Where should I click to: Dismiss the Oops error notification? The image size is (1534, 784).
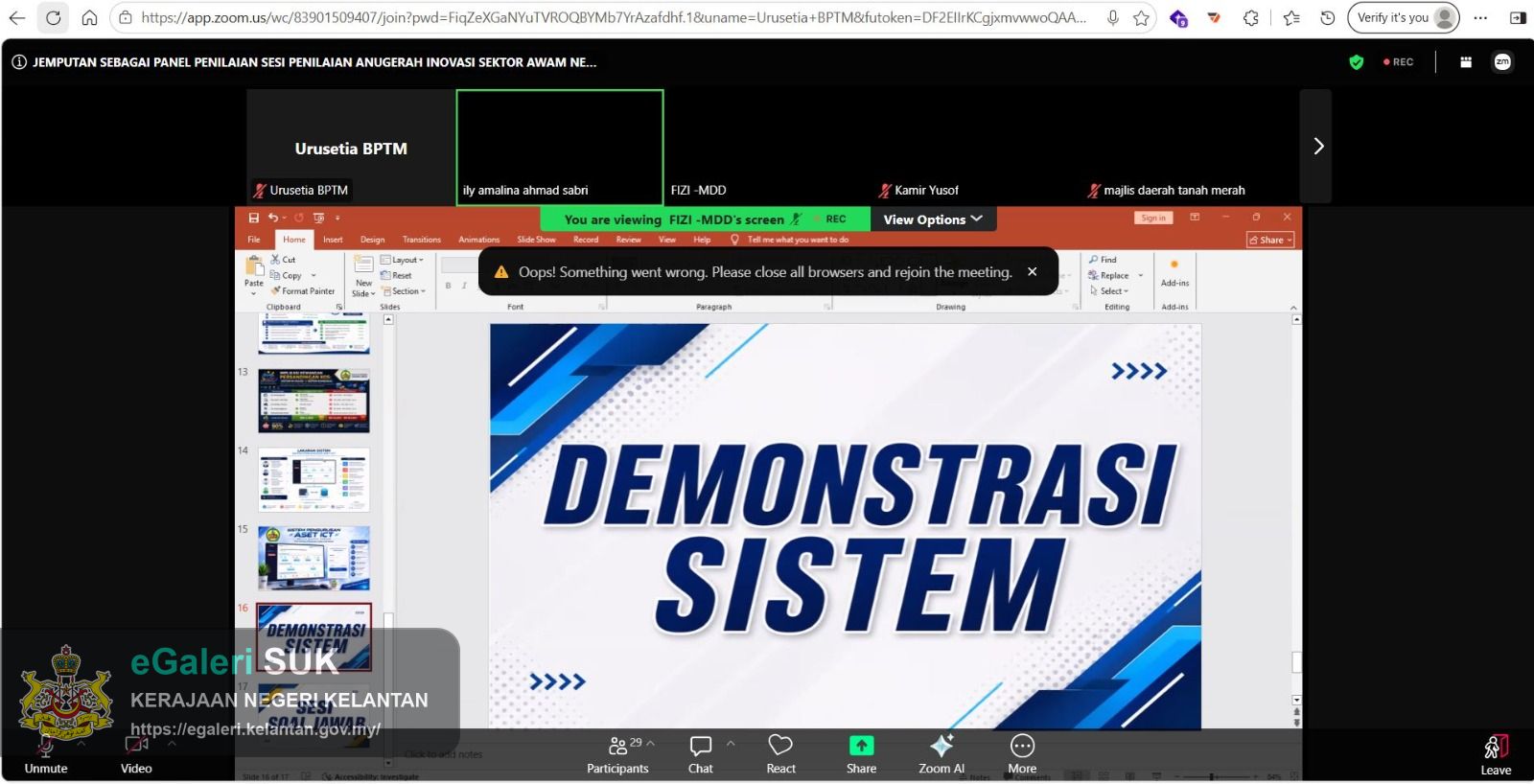[1033, 272]
